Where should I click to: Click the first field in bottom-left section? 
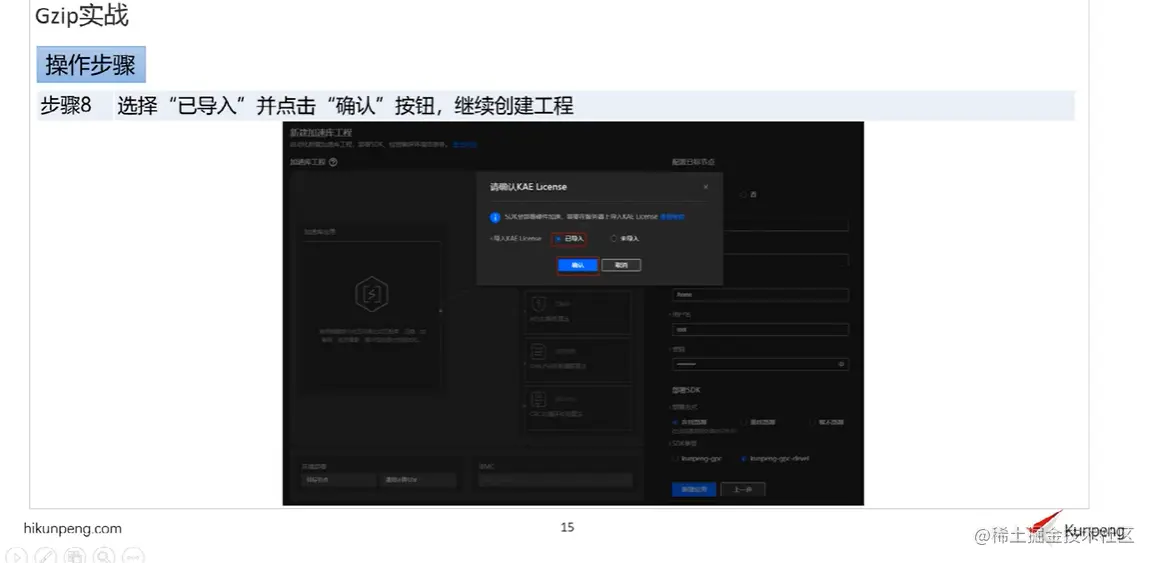pyautogui.click(x=339, y=480)
